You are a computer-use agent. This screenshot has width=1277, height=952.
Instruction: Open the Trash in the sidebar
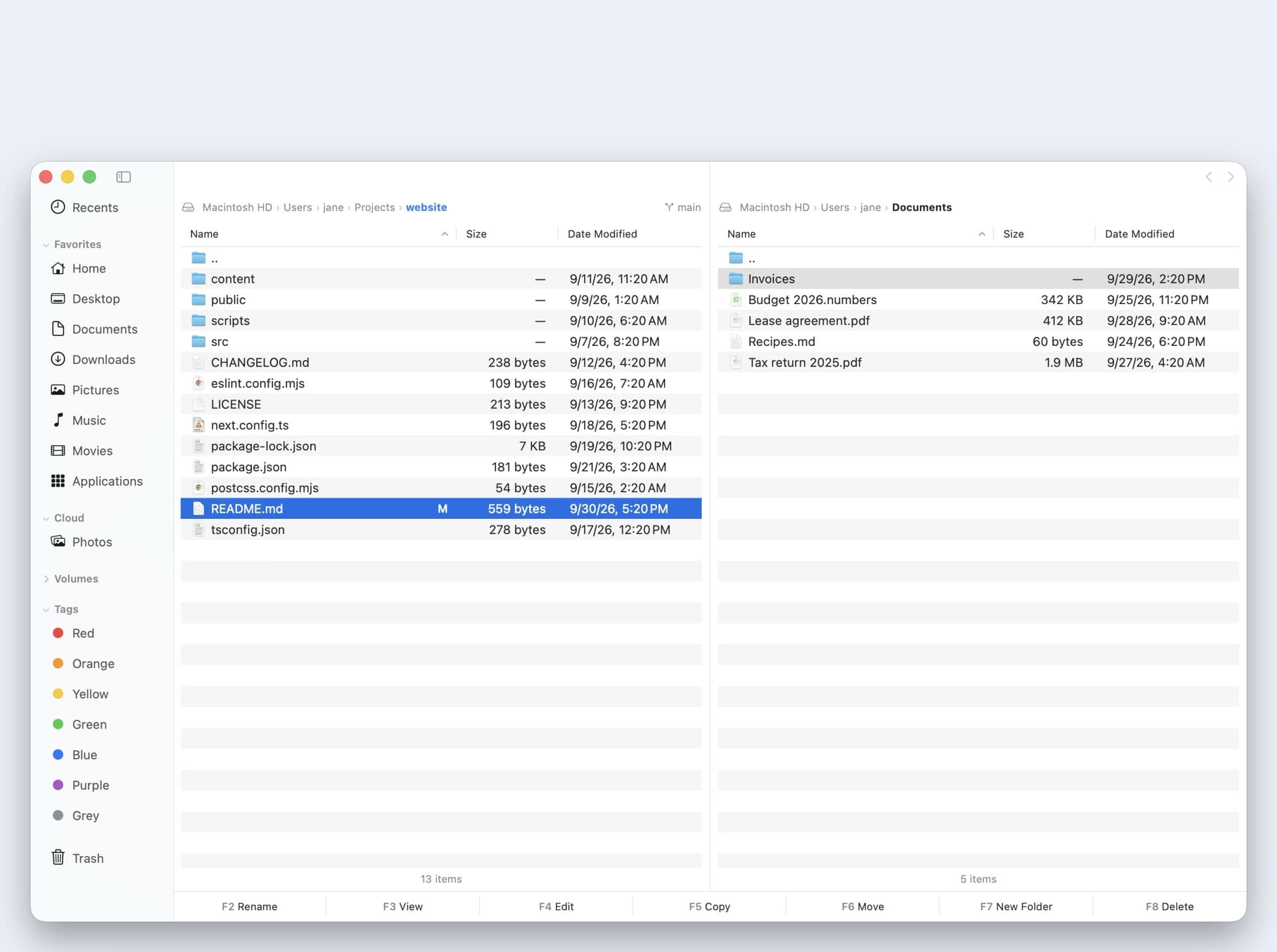pos(78,858)
